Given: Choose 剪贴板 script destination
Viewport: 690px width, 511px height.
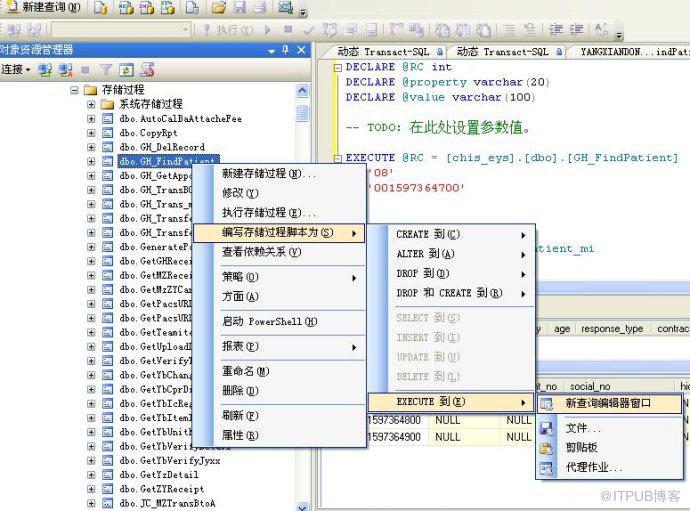Looking at the screenshot, I should point(609,448).
